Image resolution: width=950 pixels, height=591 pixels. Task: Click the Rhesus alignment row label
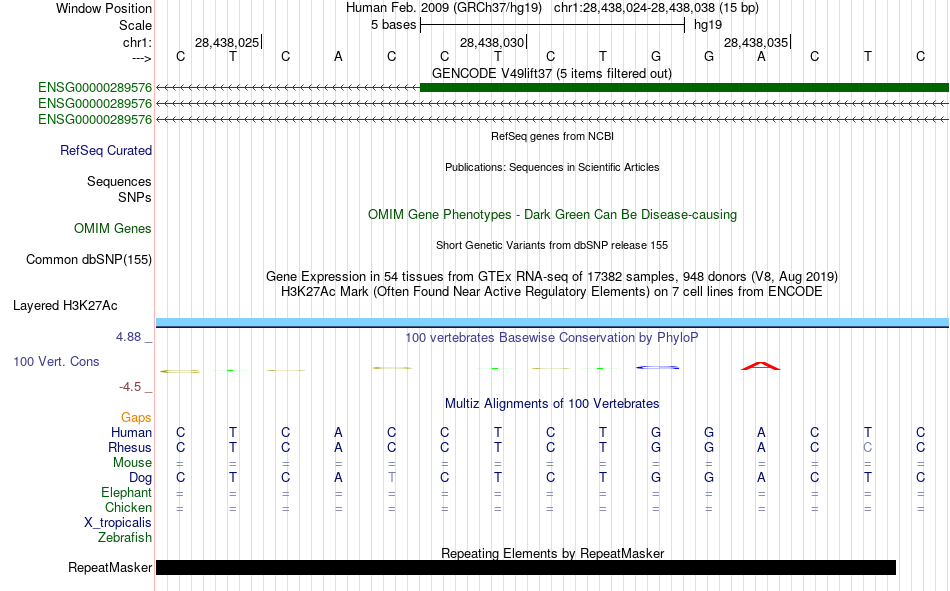click(130, 447)
